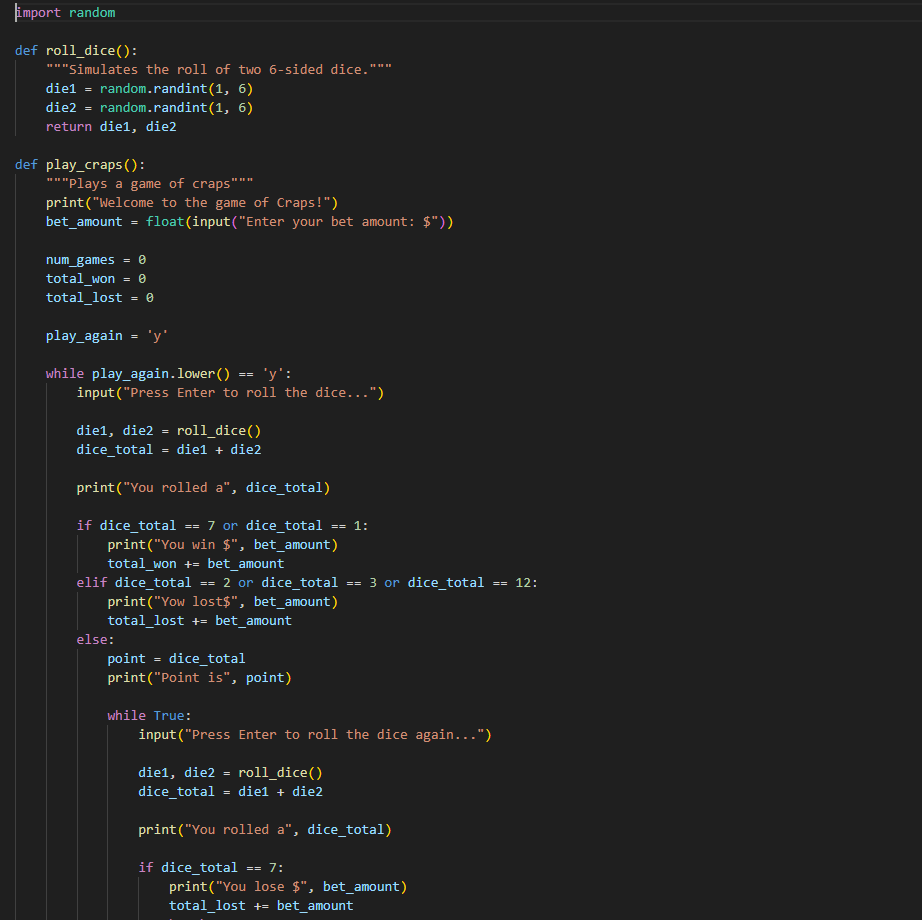Click the 'elif dice_total == 2 or' condition line
922x920 pixels.
pyautogui.click(x=307, y=583)
